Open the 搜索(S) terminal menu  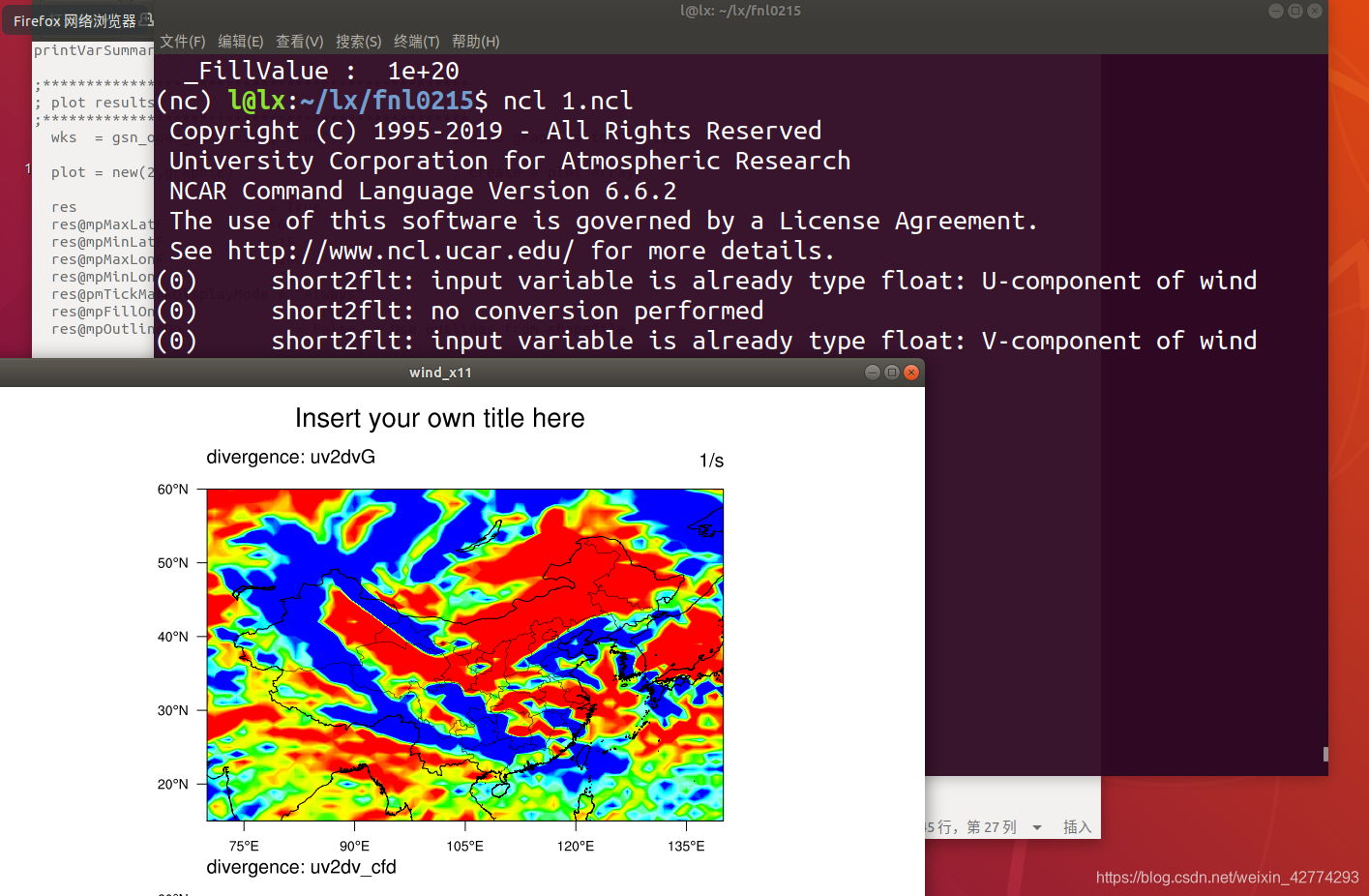[358, 42]
